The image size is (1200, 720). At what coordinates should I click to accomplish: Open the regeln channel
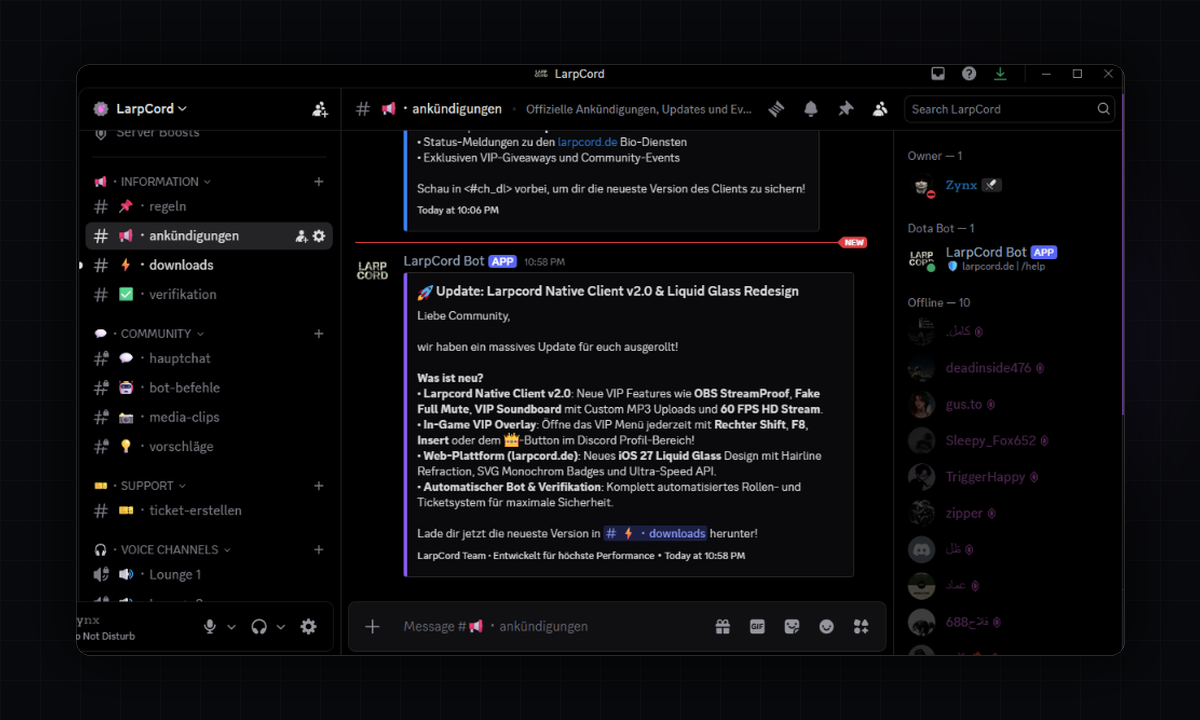point(209,206)
